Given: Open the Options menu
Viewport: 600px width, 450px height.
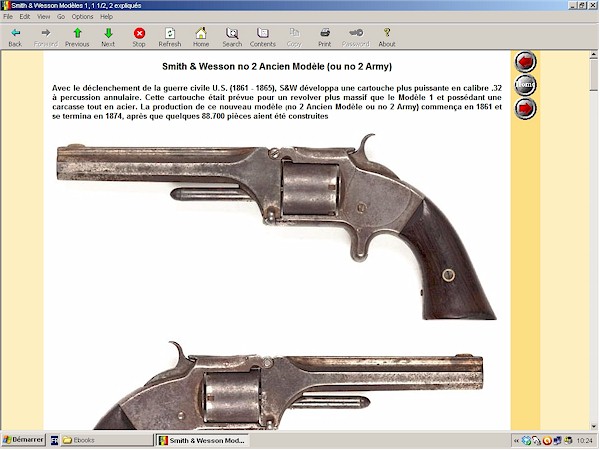Looking at the screenshot, I should (x=82, y=16).
